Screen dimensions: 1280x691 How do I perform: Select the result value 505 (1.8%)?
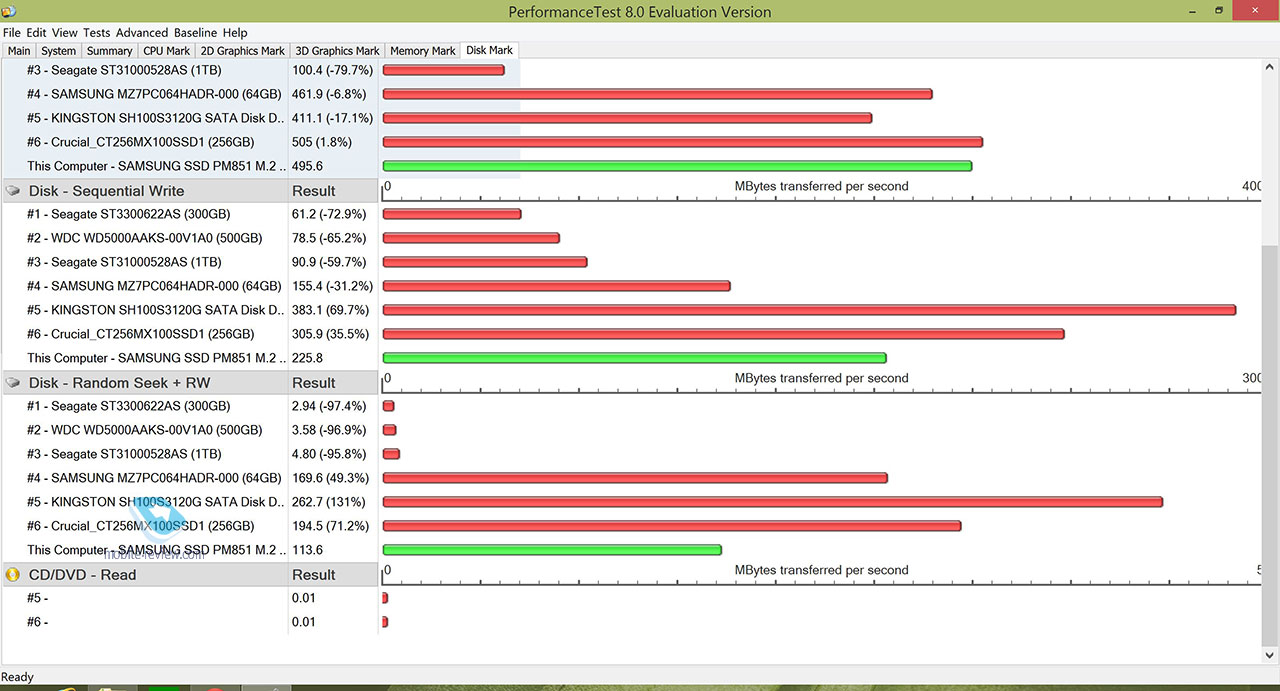(322, 142)
